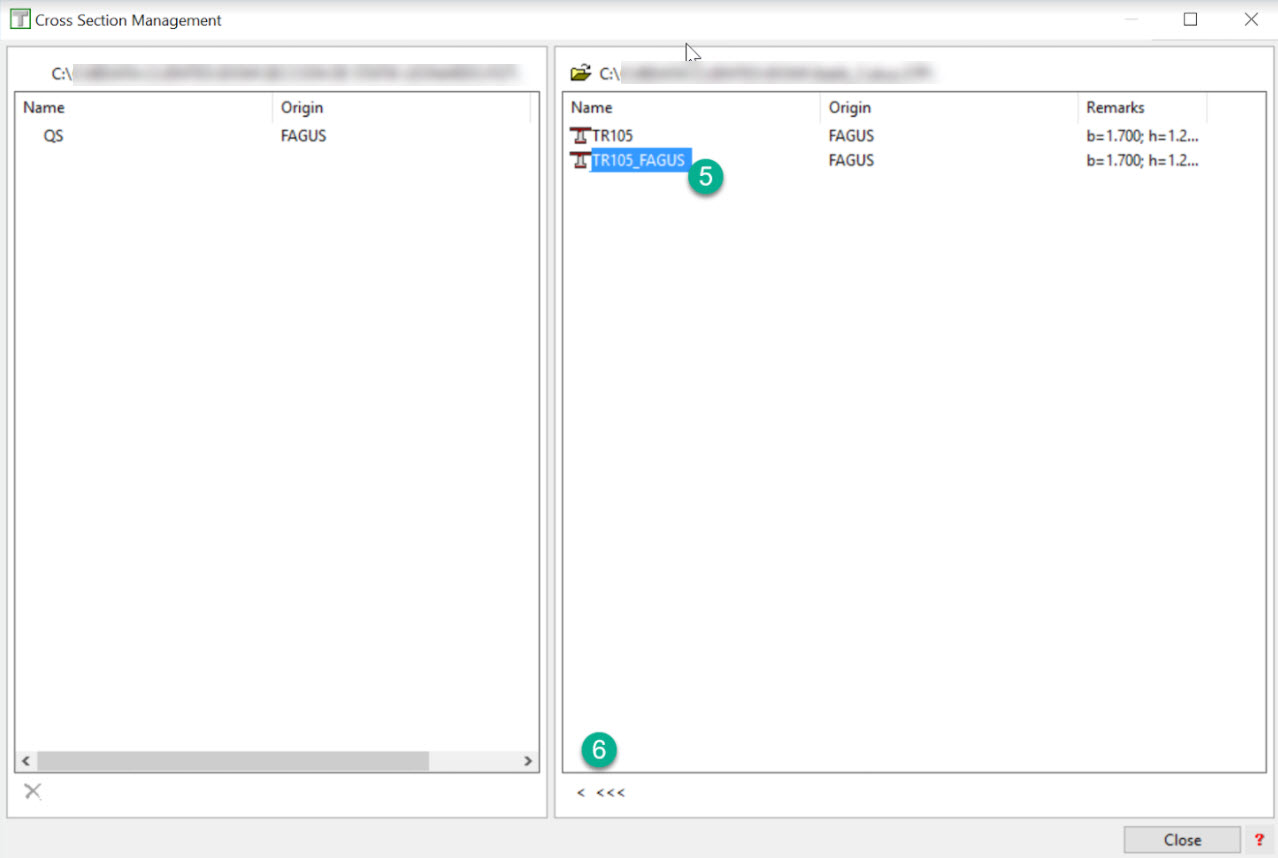Select the TR105 cross section row
Screen dimensions: 1278x858
click(613, 136)
